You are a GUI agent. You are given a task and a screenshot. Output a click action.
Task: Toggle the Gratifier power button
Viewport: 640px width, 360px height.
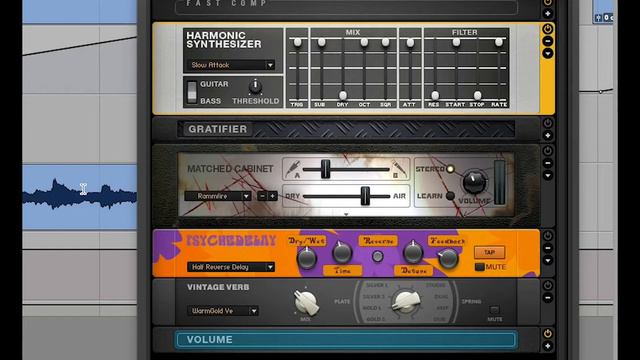548,123
